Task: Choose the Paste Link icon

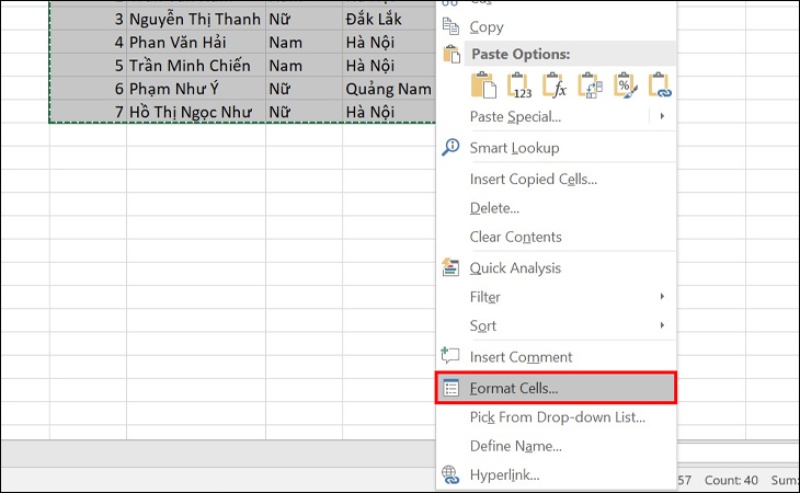Action: pos(660,85)
